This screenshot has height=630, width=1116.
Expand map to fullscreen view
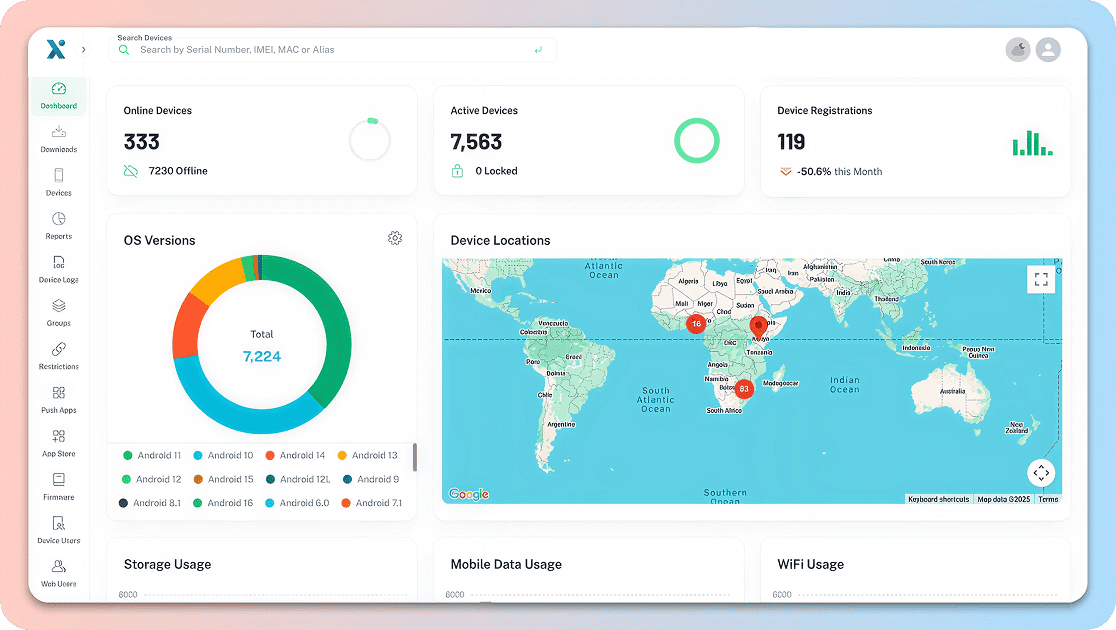click(1041, 279)
